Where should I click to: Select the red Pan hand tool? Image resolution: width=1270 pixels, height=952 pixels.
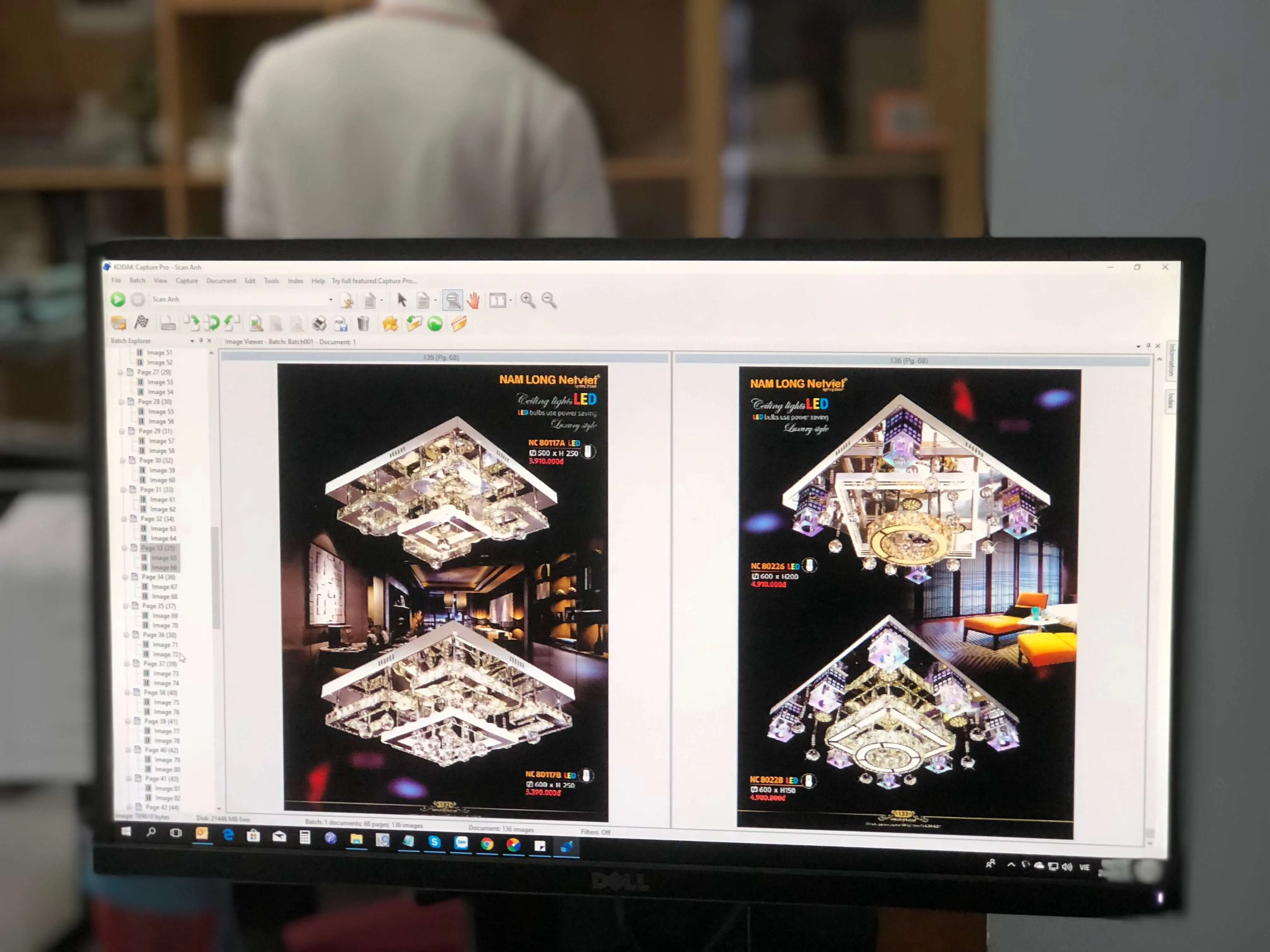tap(473, 300)
